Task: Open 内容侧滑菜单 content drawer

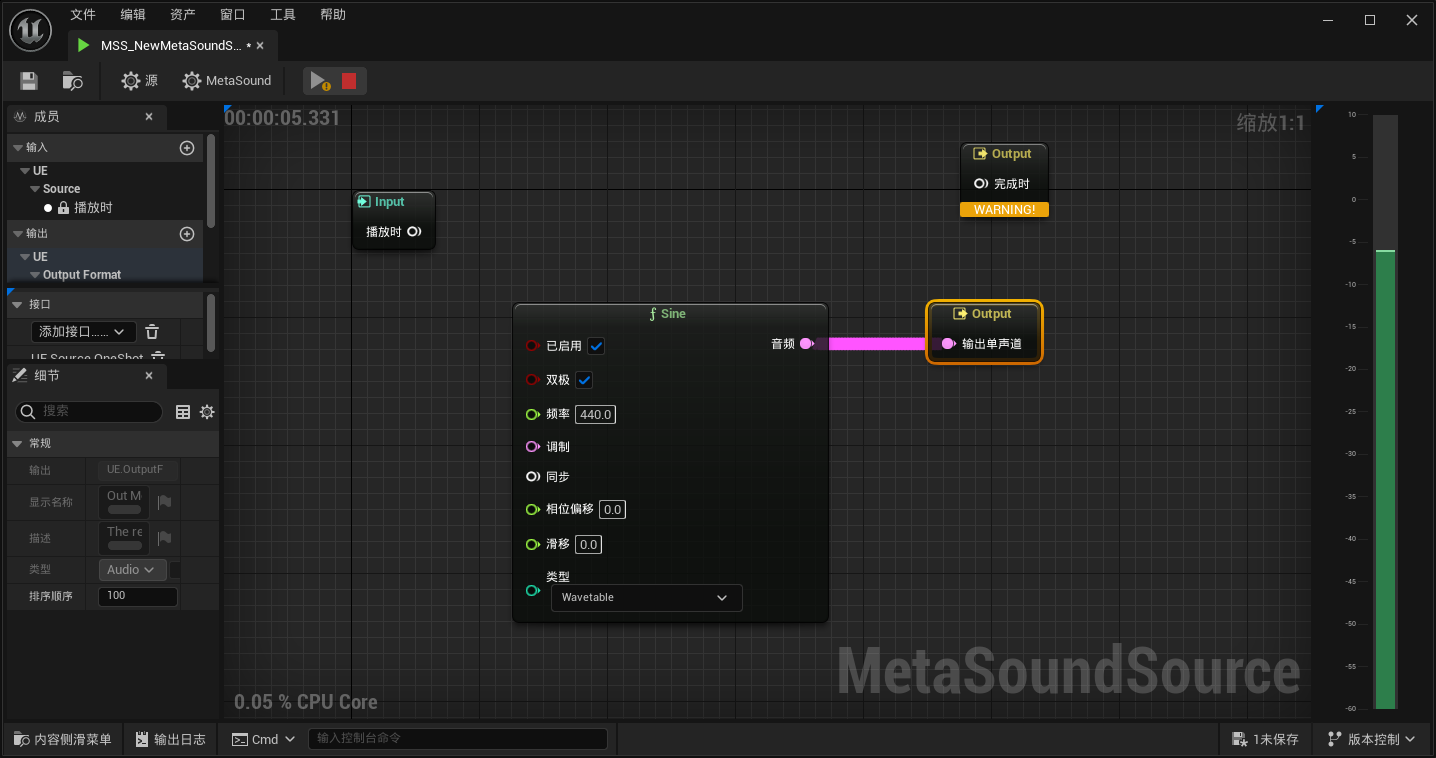Action: (63, 740)
